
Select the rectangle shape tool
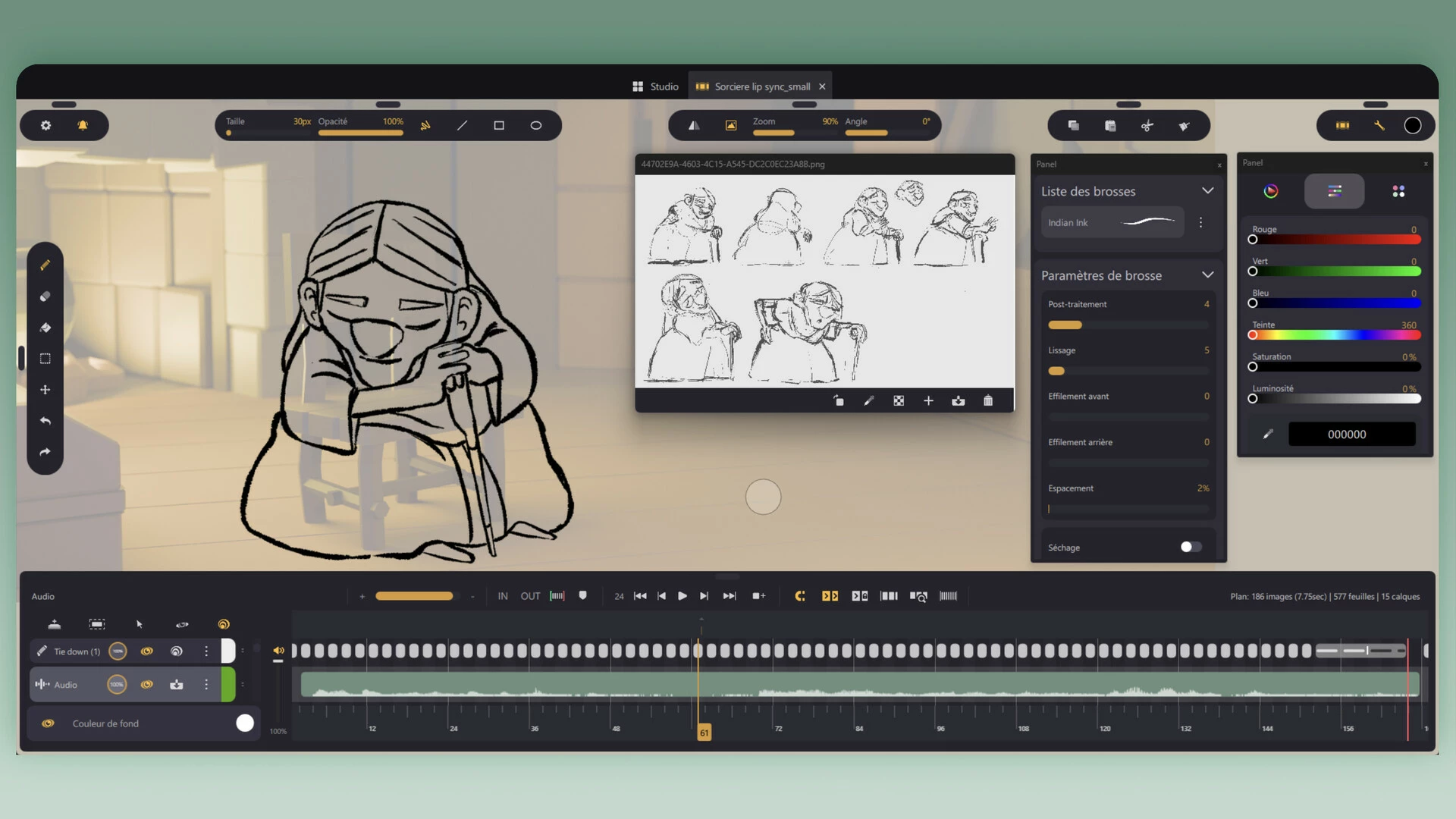[x=499, y=125]
